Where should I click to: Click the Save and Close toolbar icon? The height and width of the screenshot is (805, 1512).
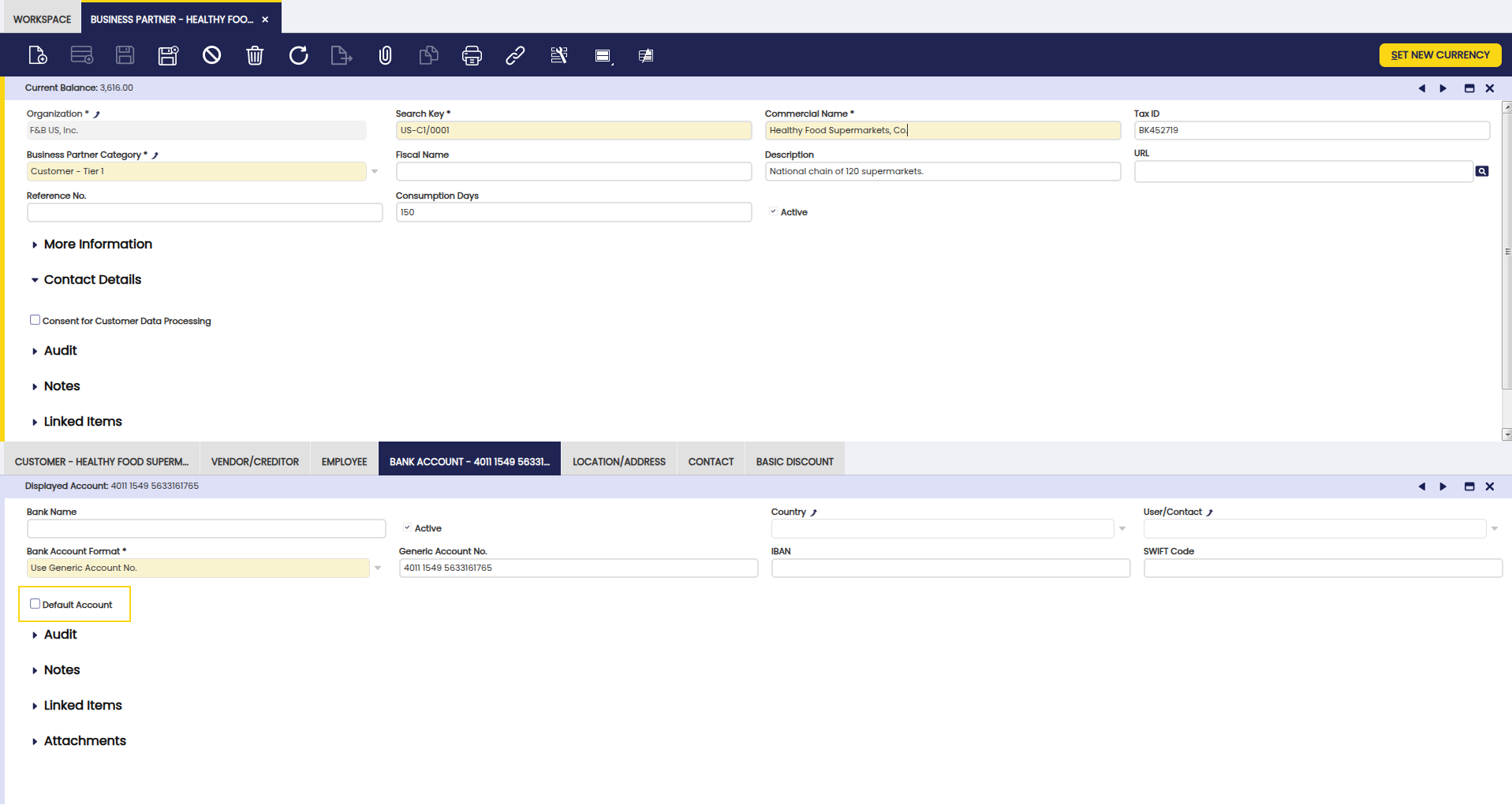[x=168, y=55]
